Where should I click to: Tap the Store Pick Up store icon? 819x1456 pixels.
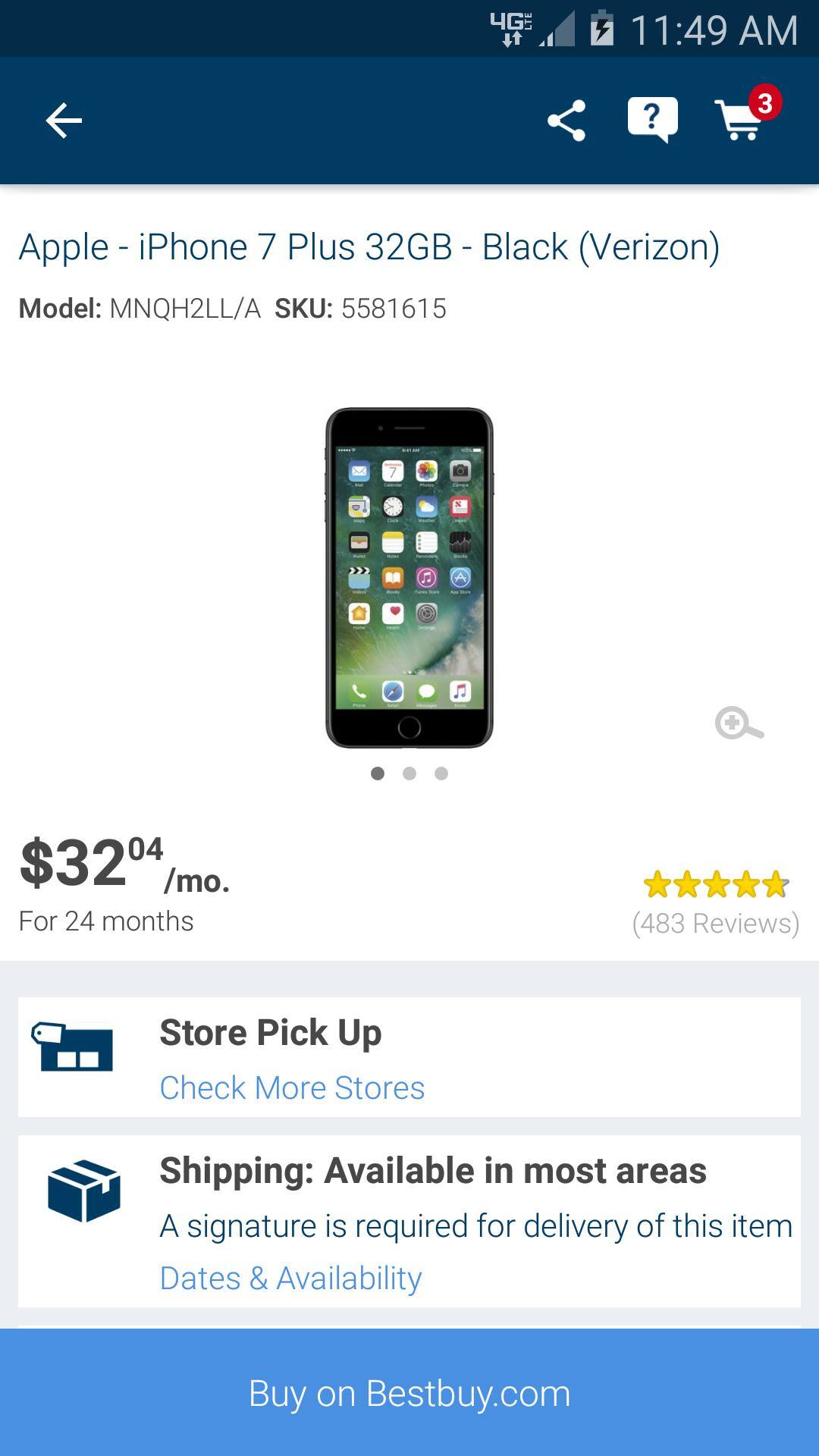72,1046
